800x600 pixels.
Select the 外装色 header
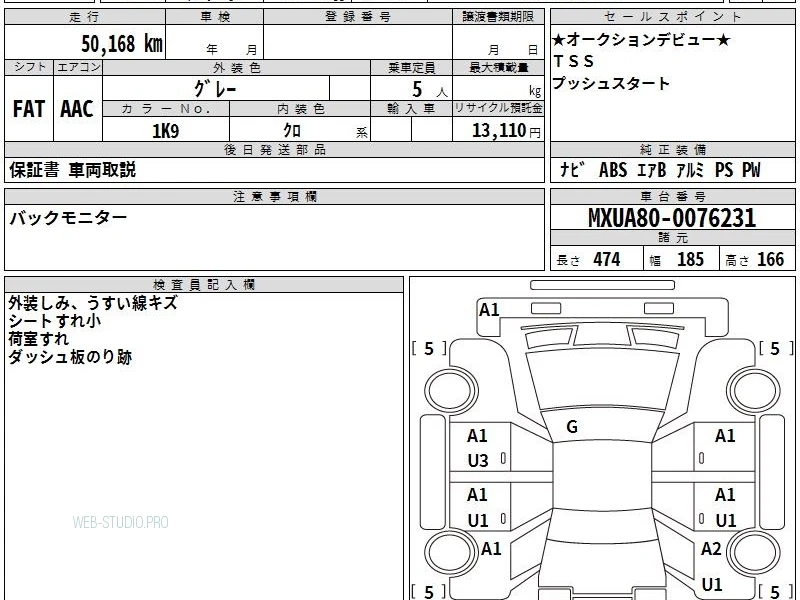pos(237,68)
